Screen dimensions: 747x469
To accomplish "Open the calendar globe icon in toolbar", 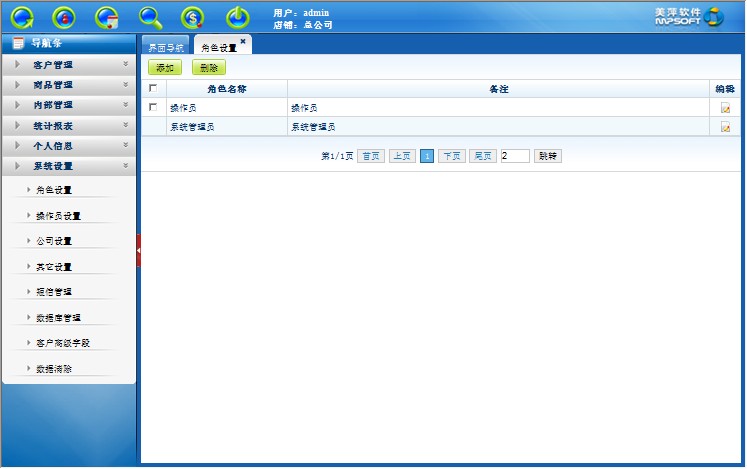I will pos(107,16).
